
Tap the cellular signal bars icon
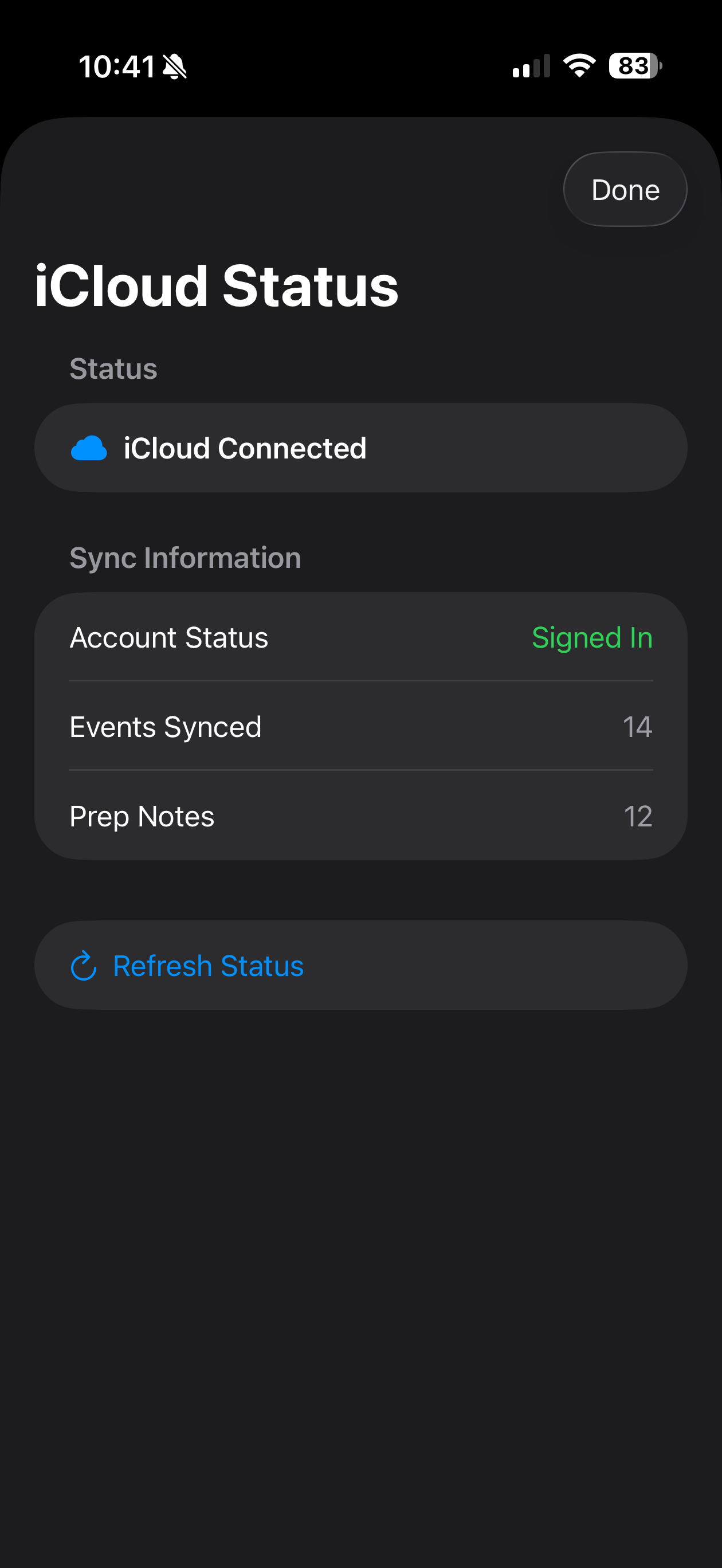click(x=531, y=66)
